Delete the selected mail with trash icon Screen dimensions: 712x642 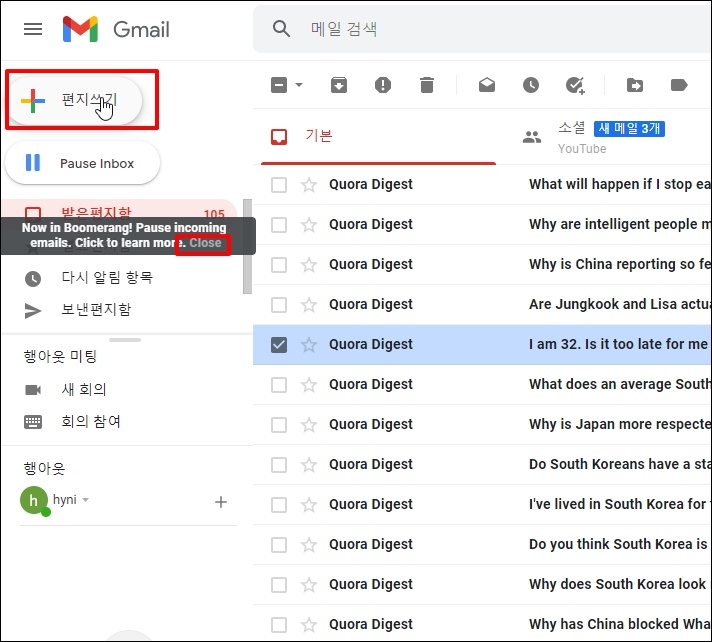[x=427, y=85]
